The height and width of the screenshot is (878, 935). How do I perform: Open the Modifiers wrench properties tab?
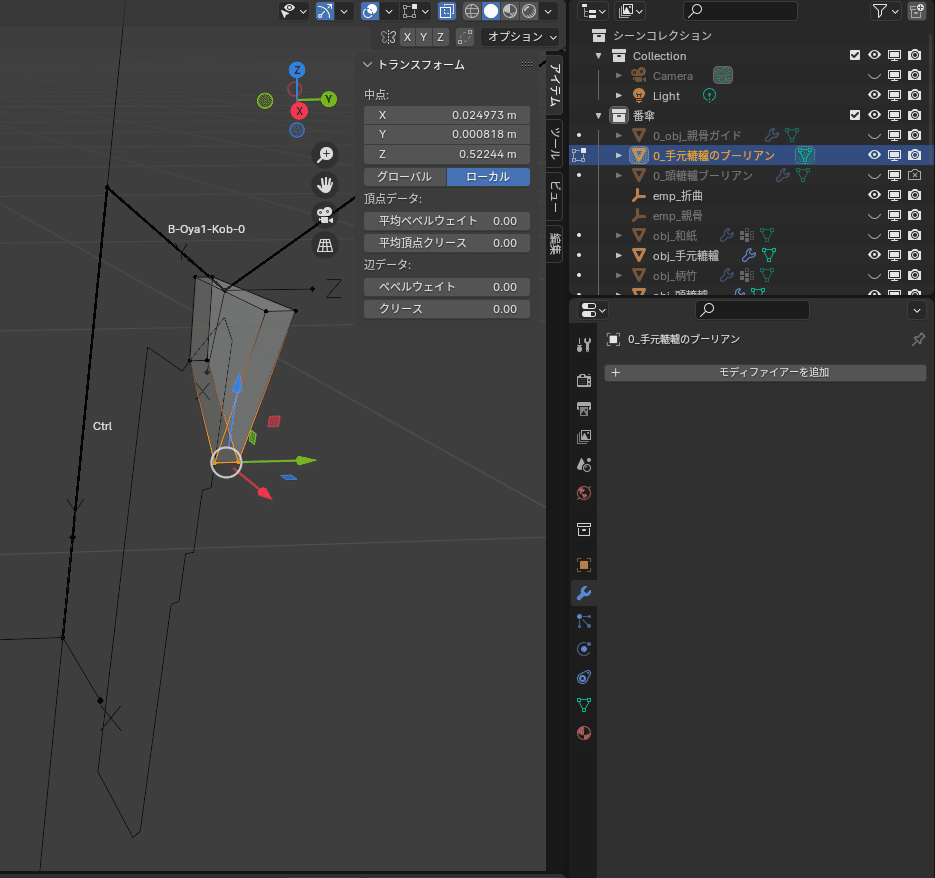click(584, 593)
